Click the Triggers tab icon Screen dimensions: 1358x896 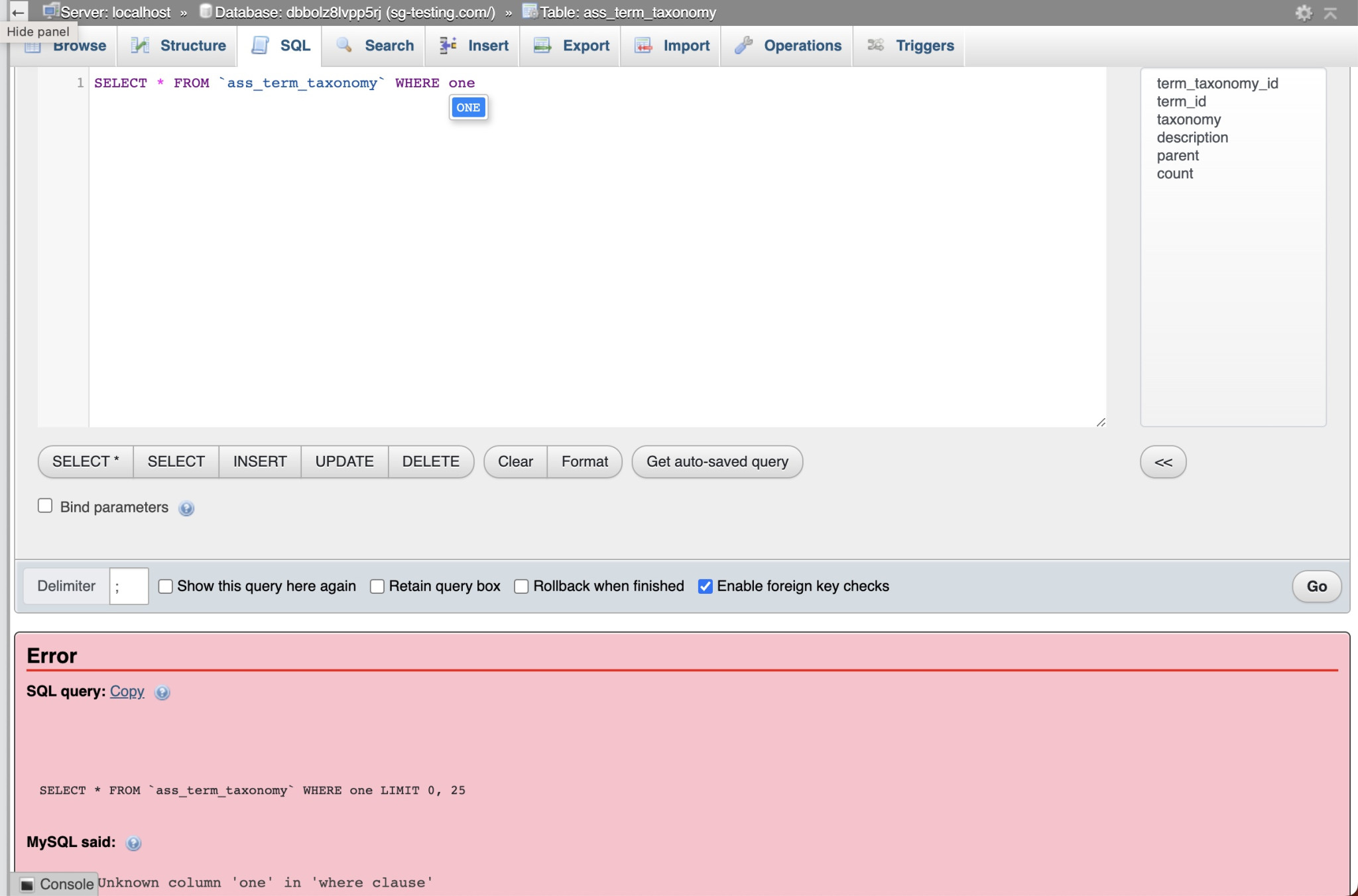tap(875, 45)
